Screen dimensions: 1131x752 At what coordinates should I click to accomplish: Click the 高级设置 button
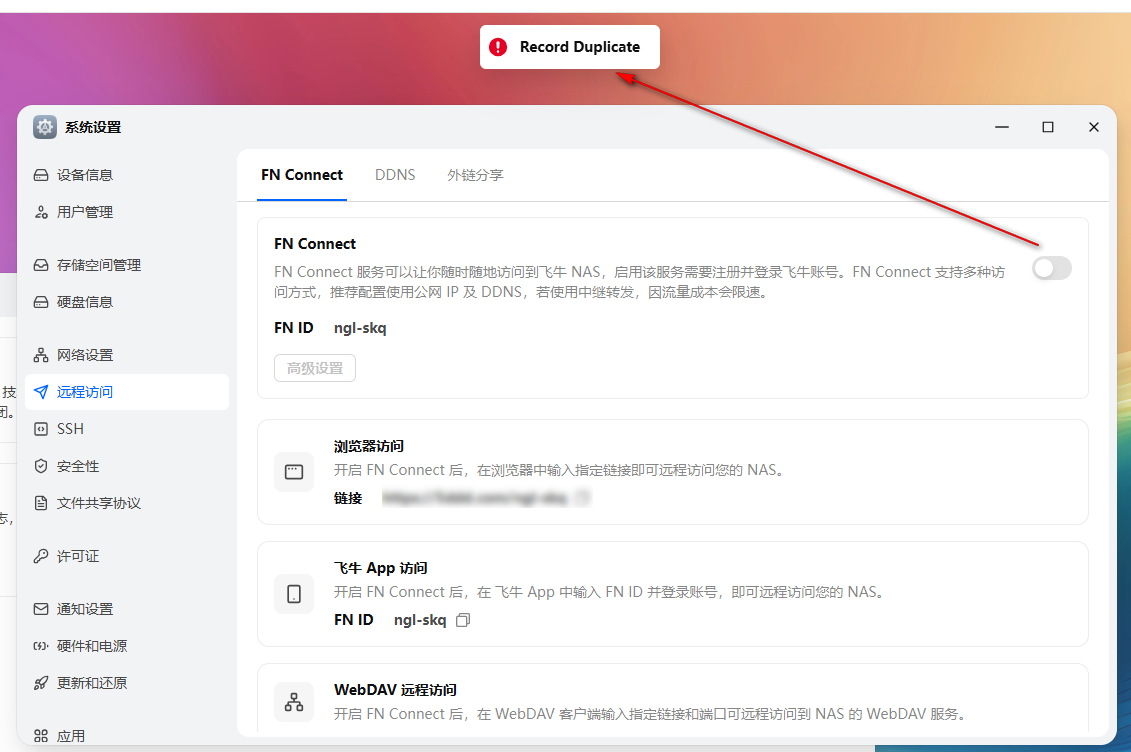(314, 368)
